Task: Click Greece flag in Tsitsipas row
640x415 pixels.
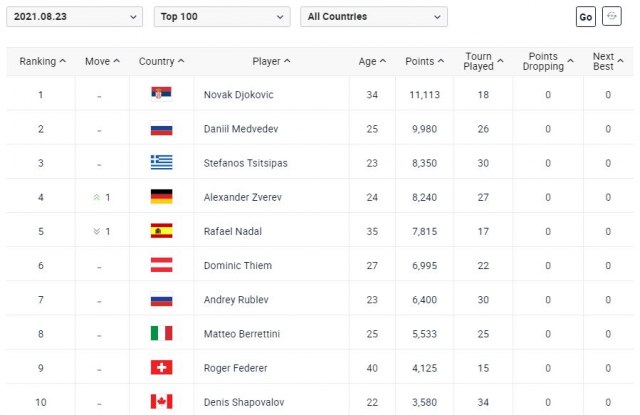Action: (161, 163)
